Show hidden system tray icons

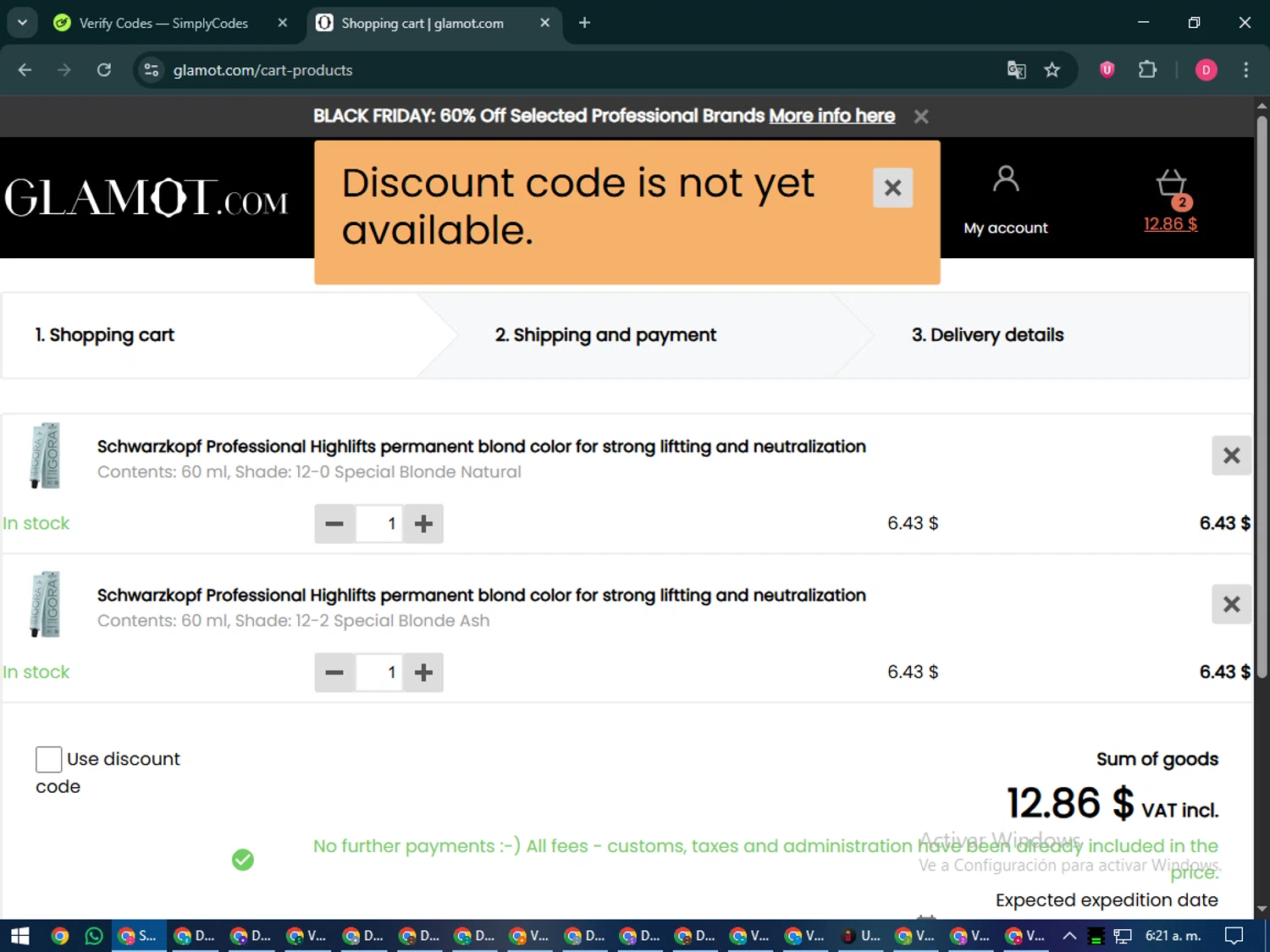(1069, 936)
